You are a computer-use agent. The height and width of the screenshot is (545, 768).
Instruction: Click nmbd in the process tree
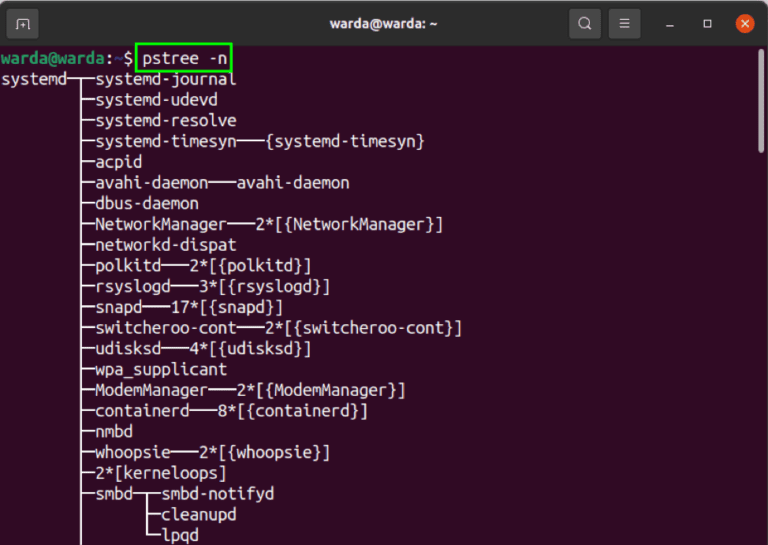pos(114,431)
